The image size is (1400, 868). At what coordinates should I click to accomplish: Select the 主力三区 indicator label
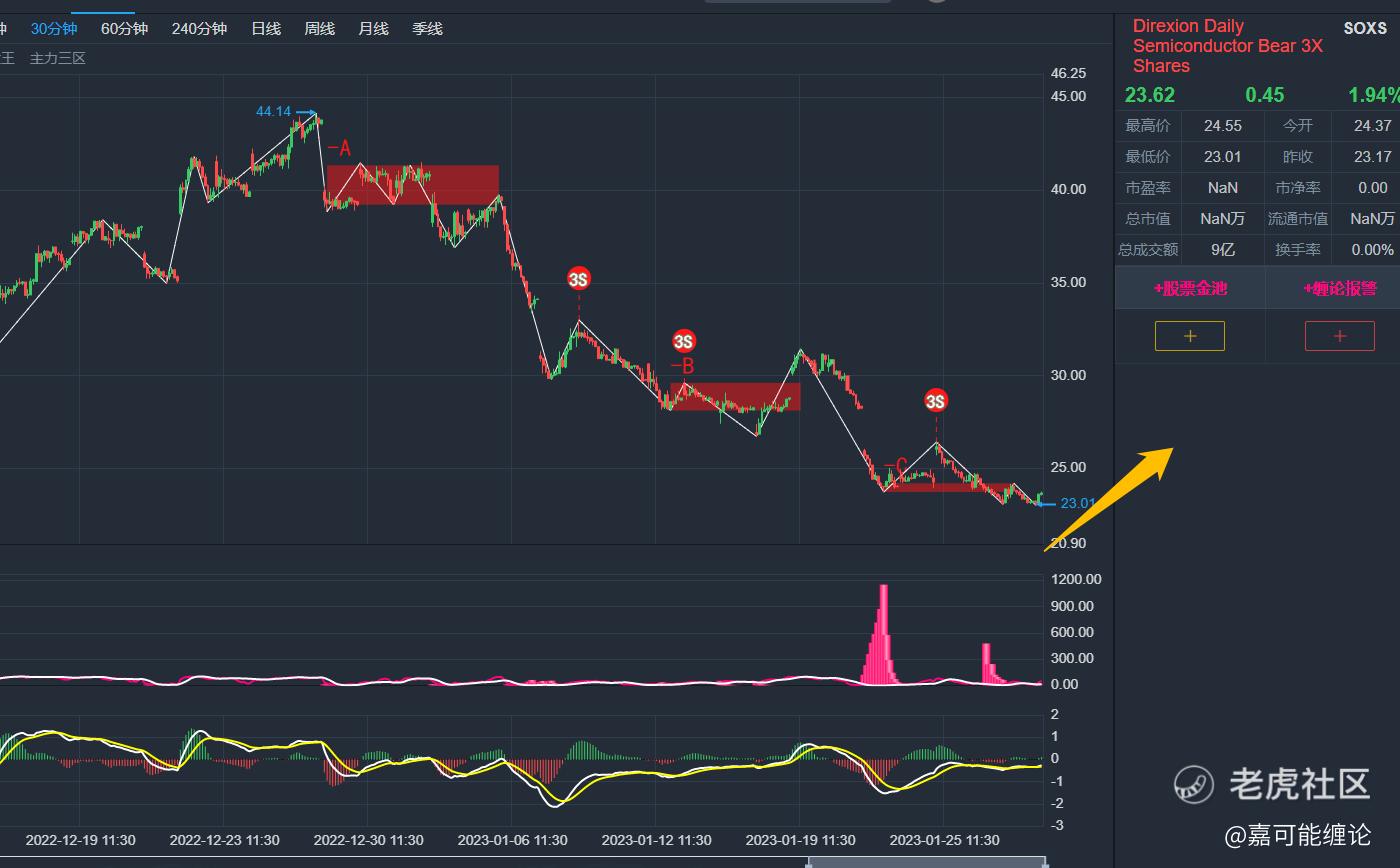[58, 58]
